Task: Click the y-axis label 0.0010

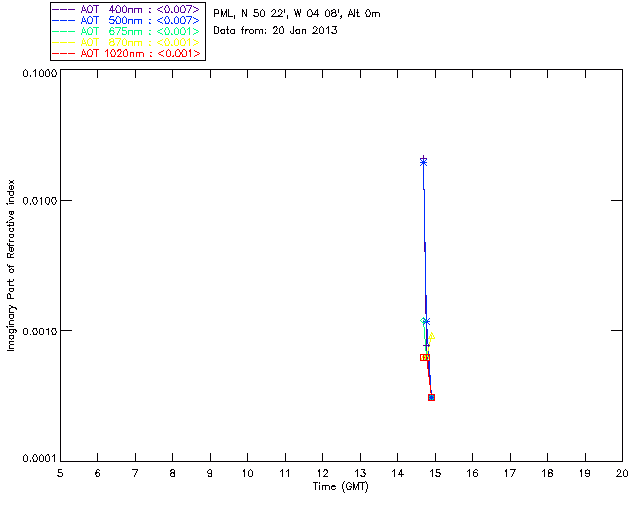Action: [x=39, y=331]
